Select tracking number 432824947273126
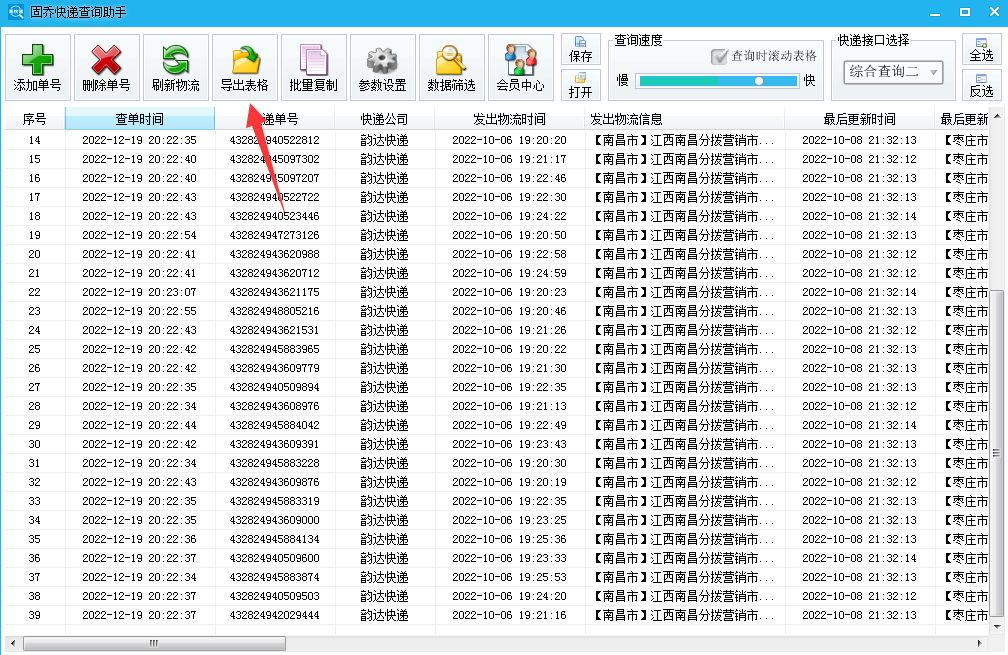The width and height of the screenshot is (1008, 655). (x=274, y=235)
